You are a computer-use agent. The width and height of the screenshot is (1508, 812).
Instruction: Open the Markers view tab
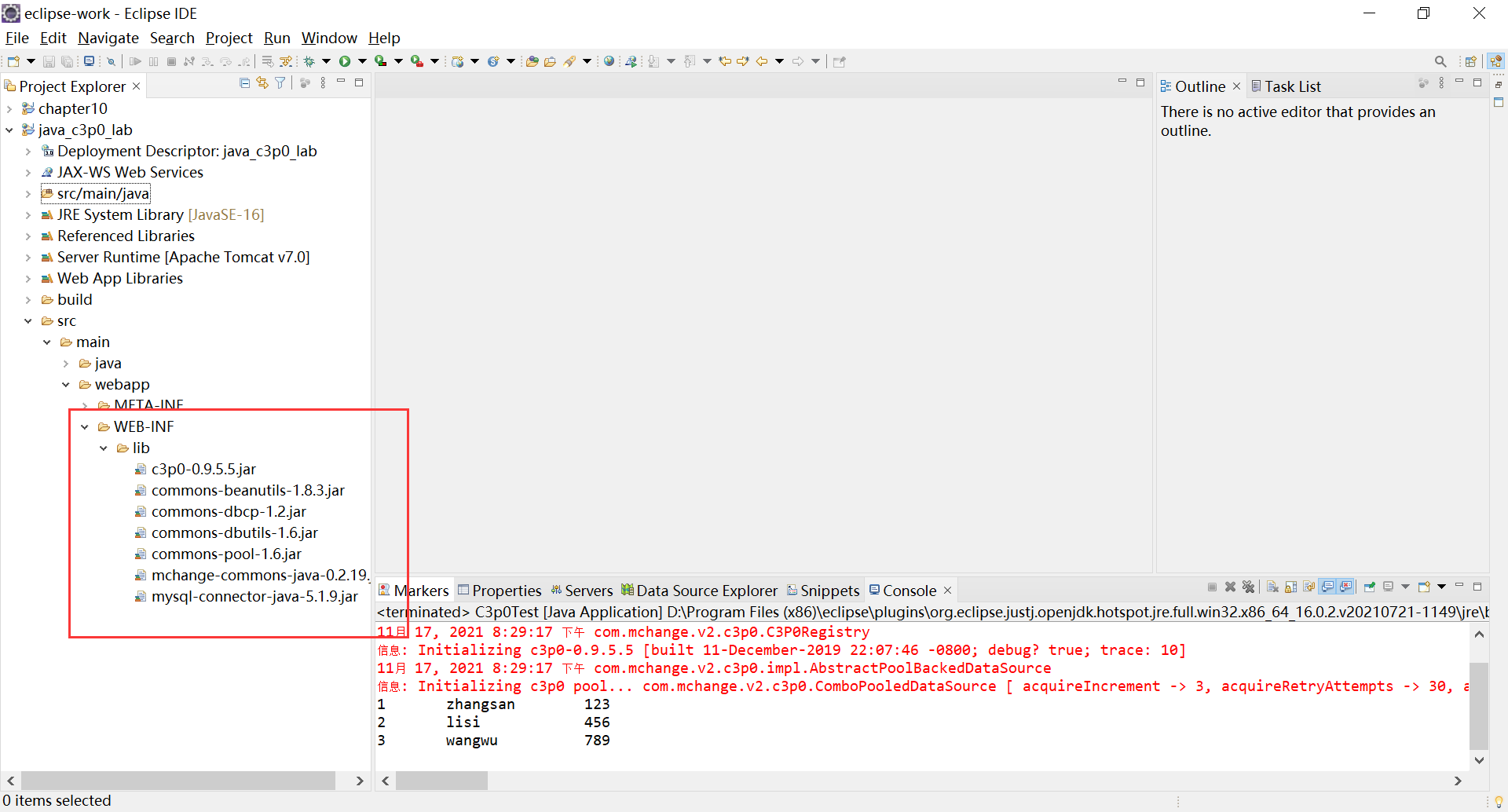pyautogui.click(x=420, y=590)
